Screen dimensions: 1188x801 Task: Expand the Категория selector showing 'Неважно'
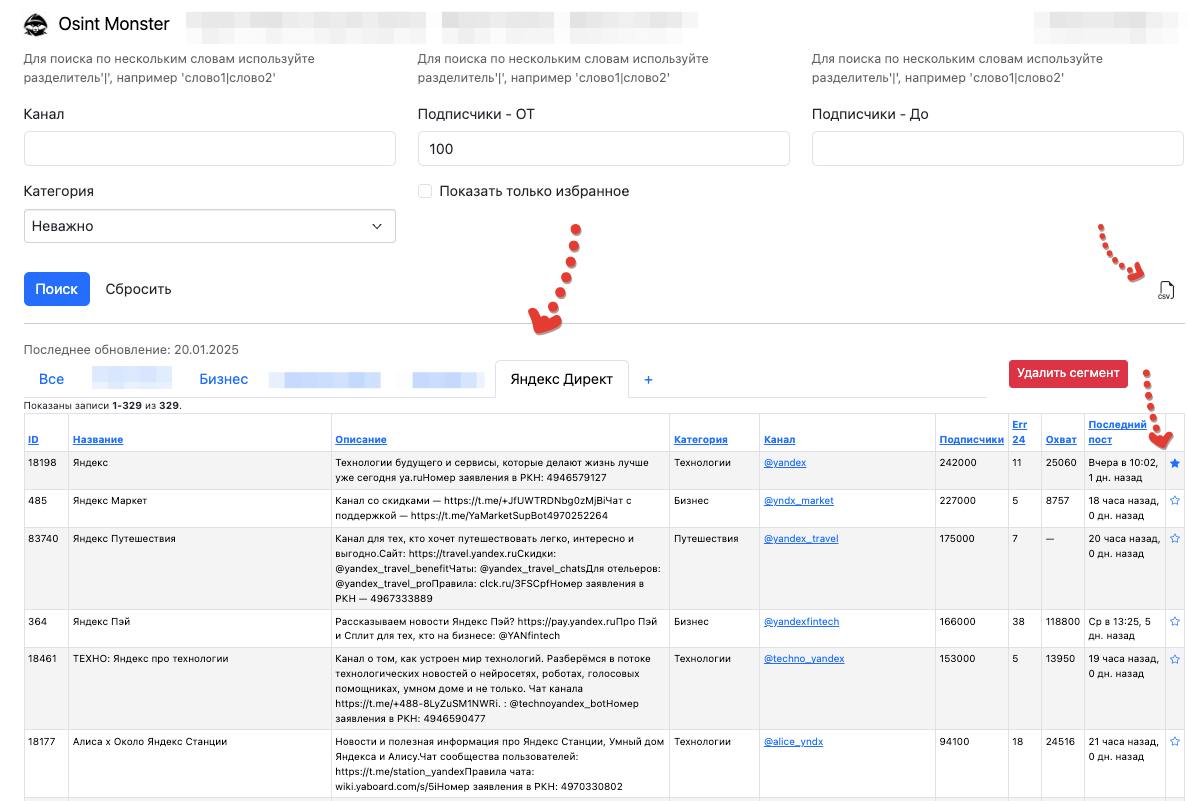(x=209, y=226)
